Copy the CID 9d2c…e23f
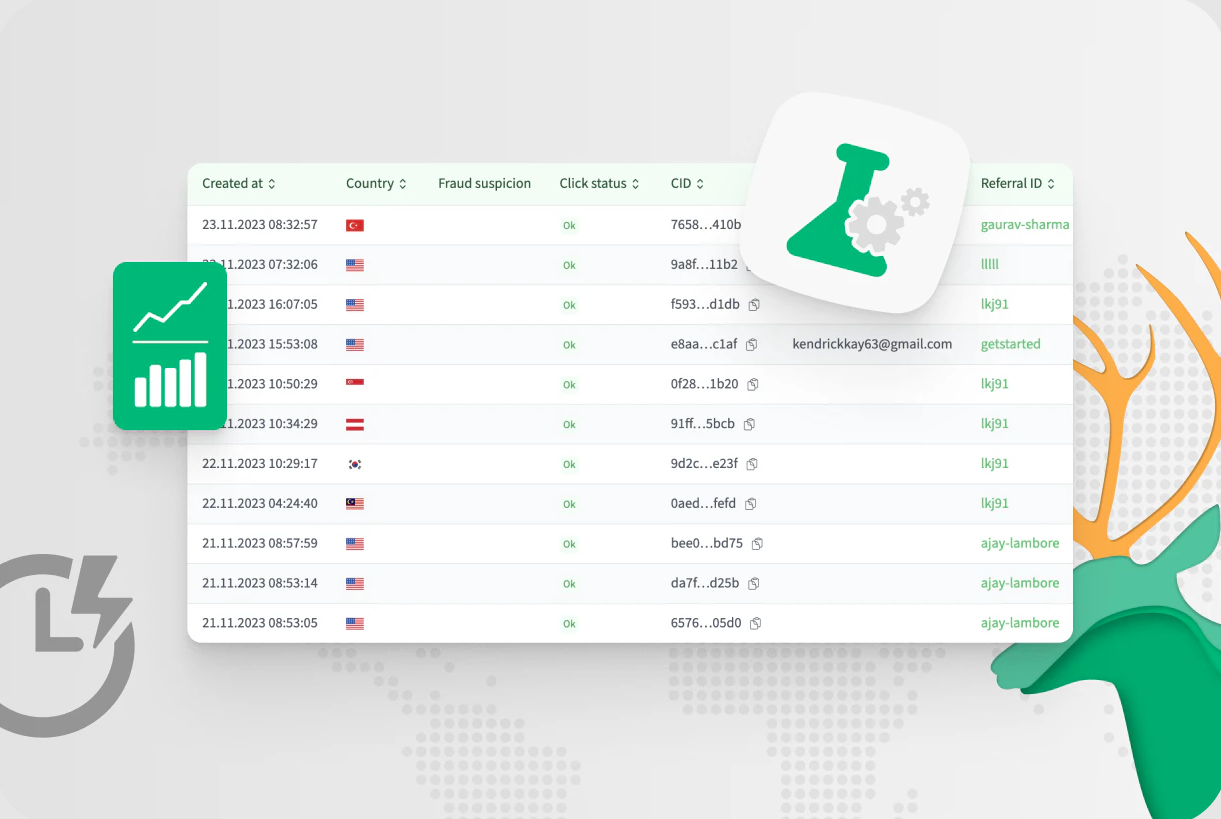This screenshot has height=819, width=1221. pos(753,464)
